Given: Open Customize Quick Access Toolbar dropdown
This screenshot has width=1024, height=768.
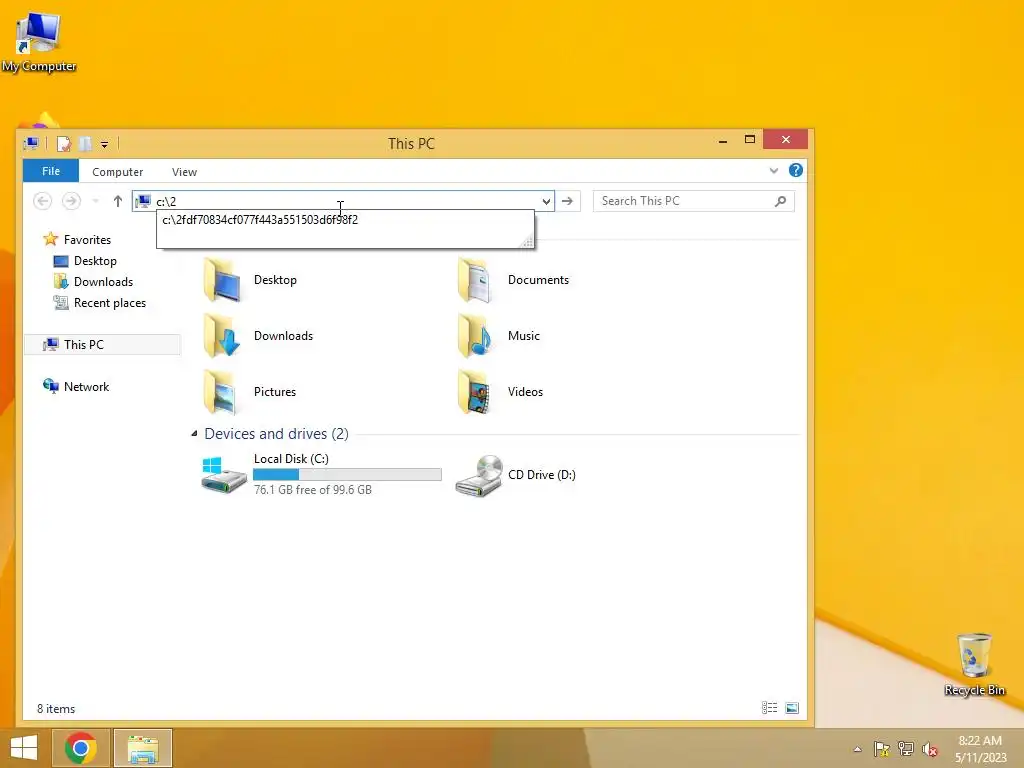Looking at the screenshot, I should [x=104, y=144].
